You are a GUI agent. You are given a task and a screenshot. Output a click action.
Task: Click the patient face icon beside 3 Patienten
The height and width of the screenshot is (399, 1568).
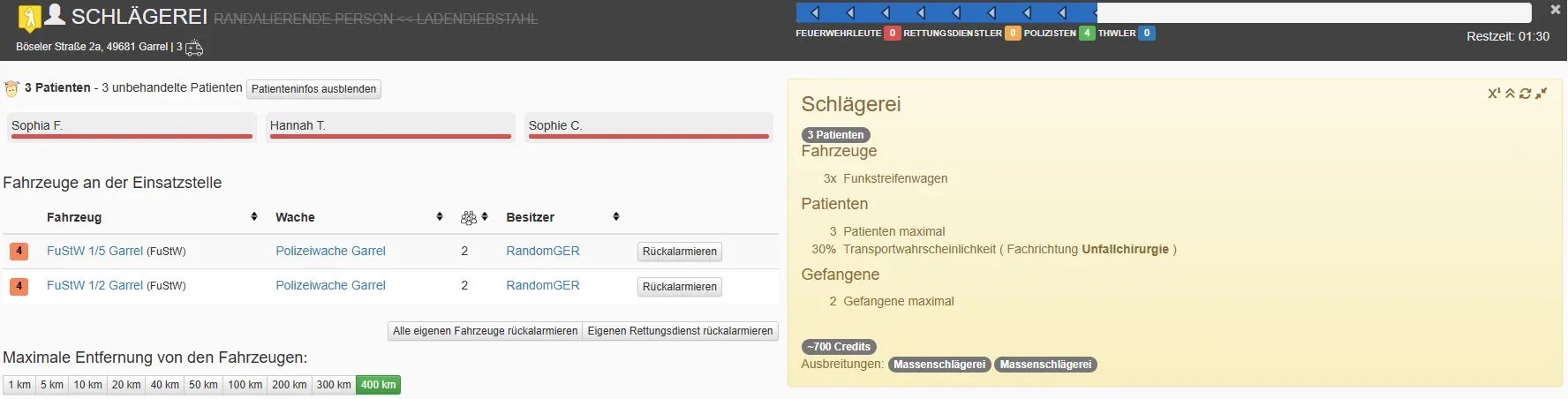tap(11, 88)
